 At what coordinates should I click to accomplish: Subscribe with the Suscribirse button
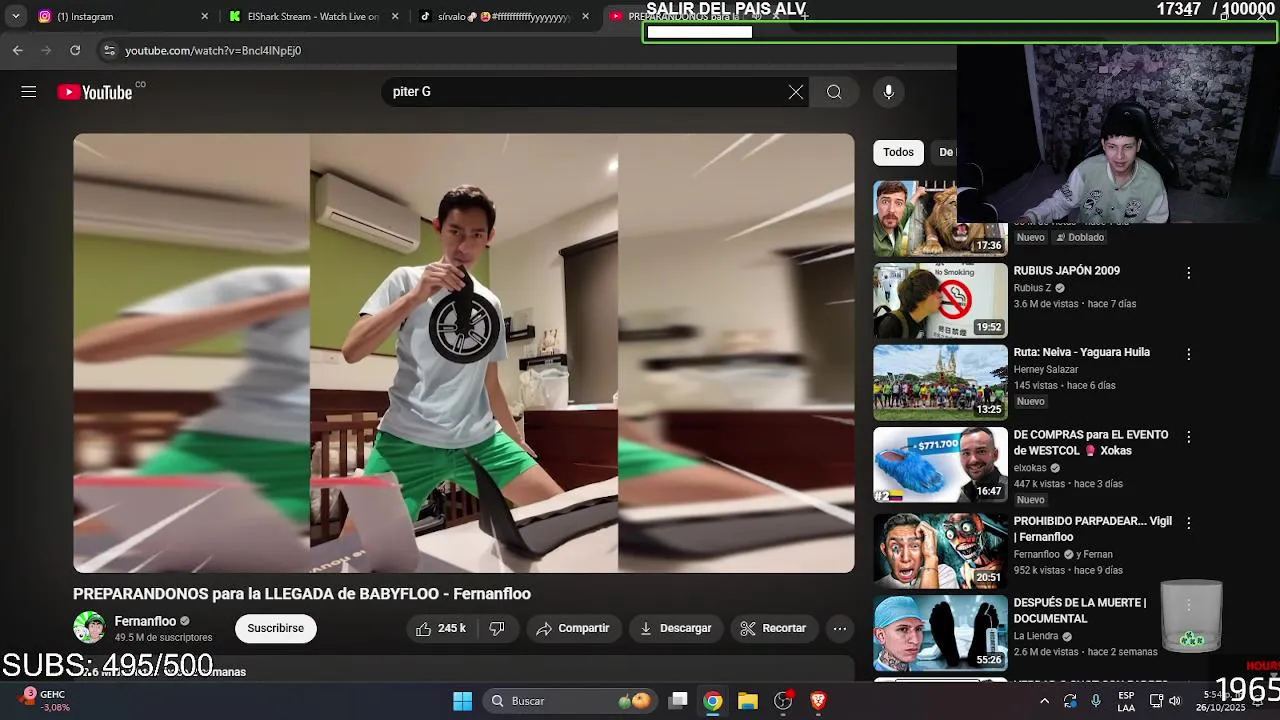275,628
